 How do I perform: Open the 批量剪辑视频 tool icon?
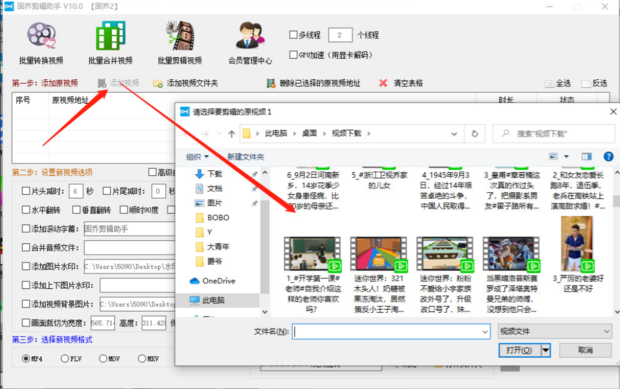click(180, 36)
